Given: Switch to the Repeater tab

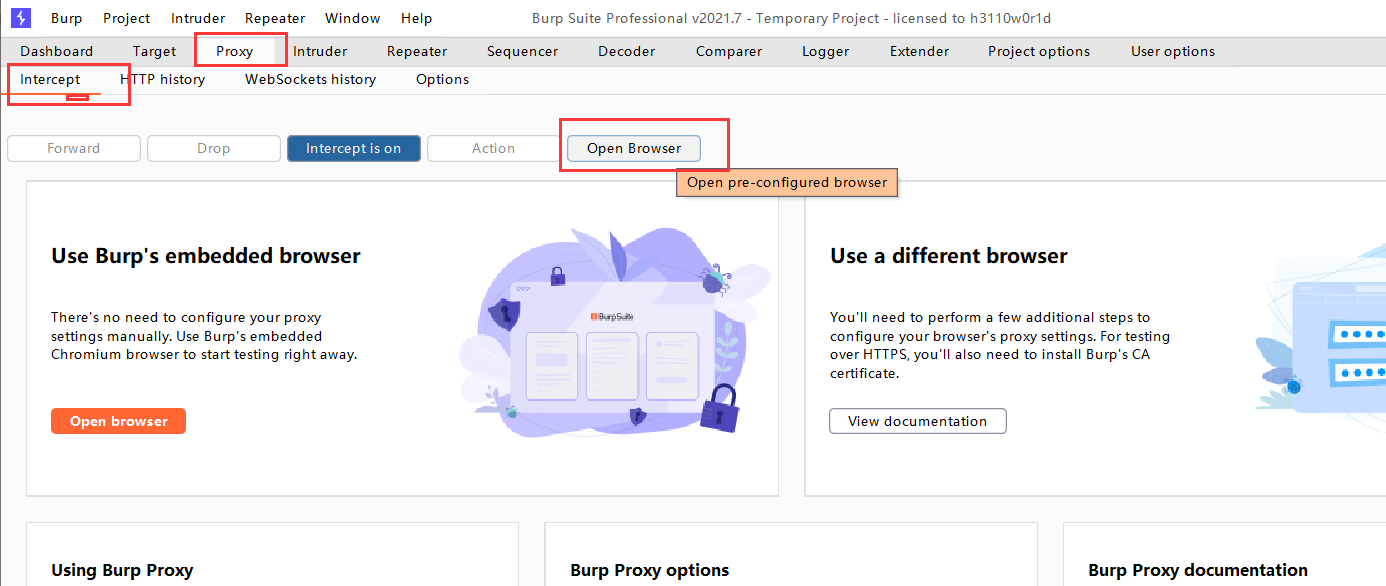Looking at the screenshot, I should [417, 51].
